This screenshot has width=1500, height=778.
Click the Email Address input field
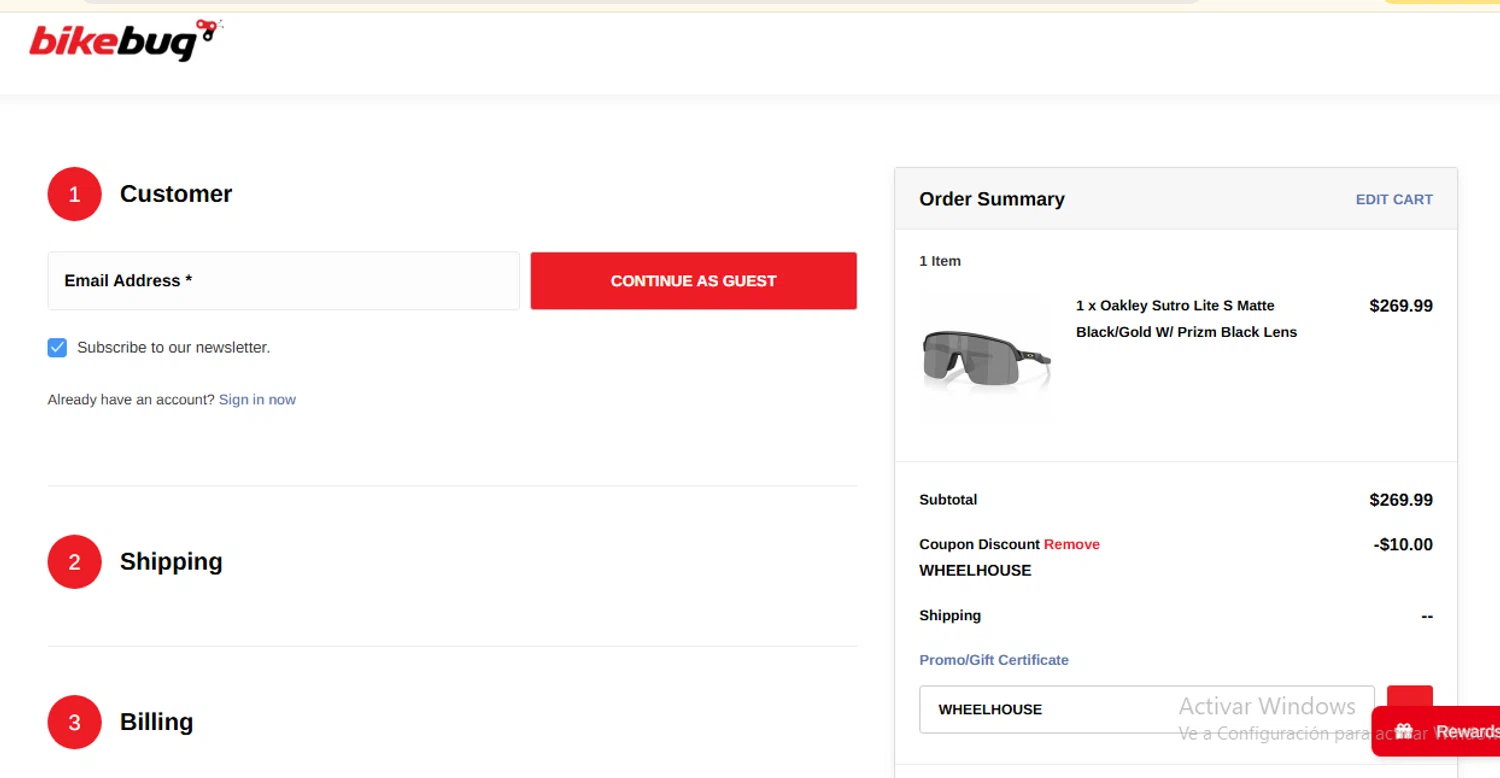tap(284, 281)
